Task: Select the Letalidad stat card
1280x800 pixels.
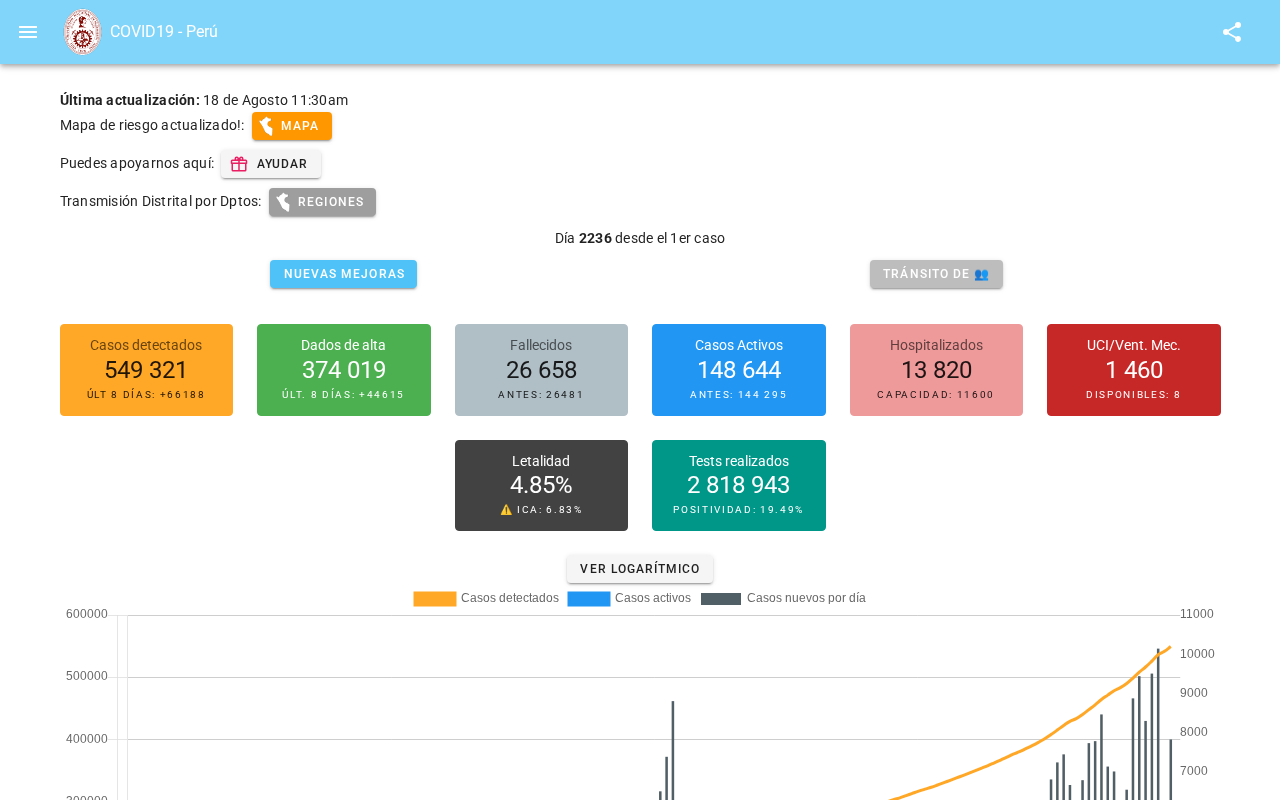Action: point(541,485)
